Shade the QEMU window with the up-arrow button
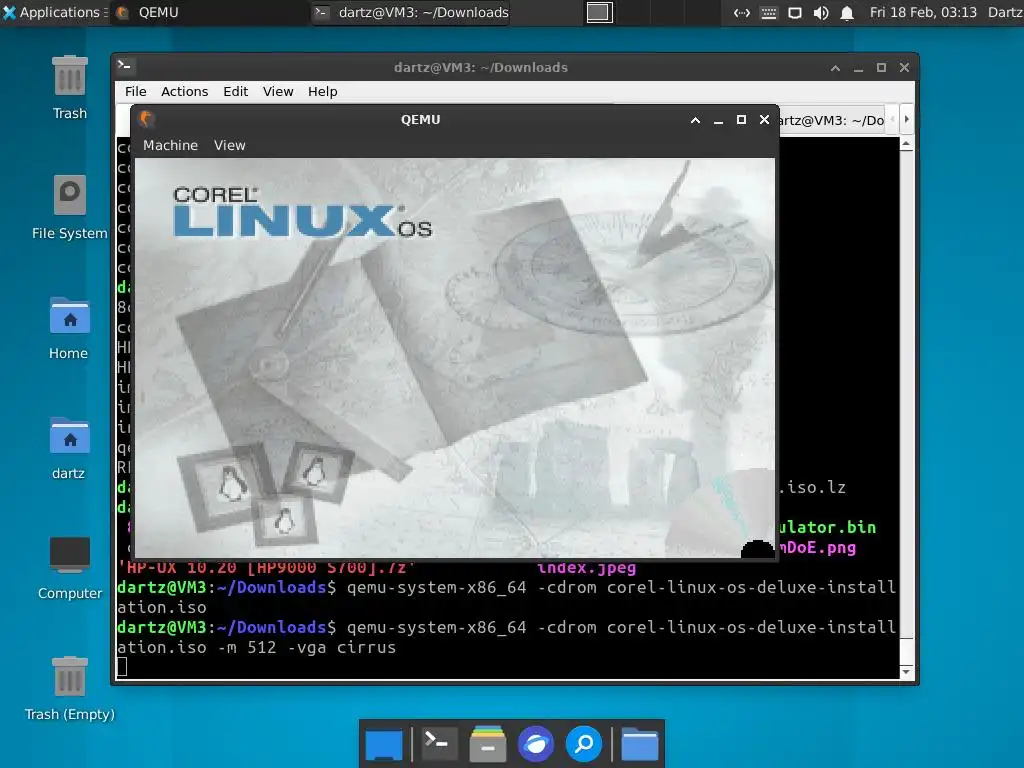Screen dimensions: 1024x768 (x=696, y=120)
